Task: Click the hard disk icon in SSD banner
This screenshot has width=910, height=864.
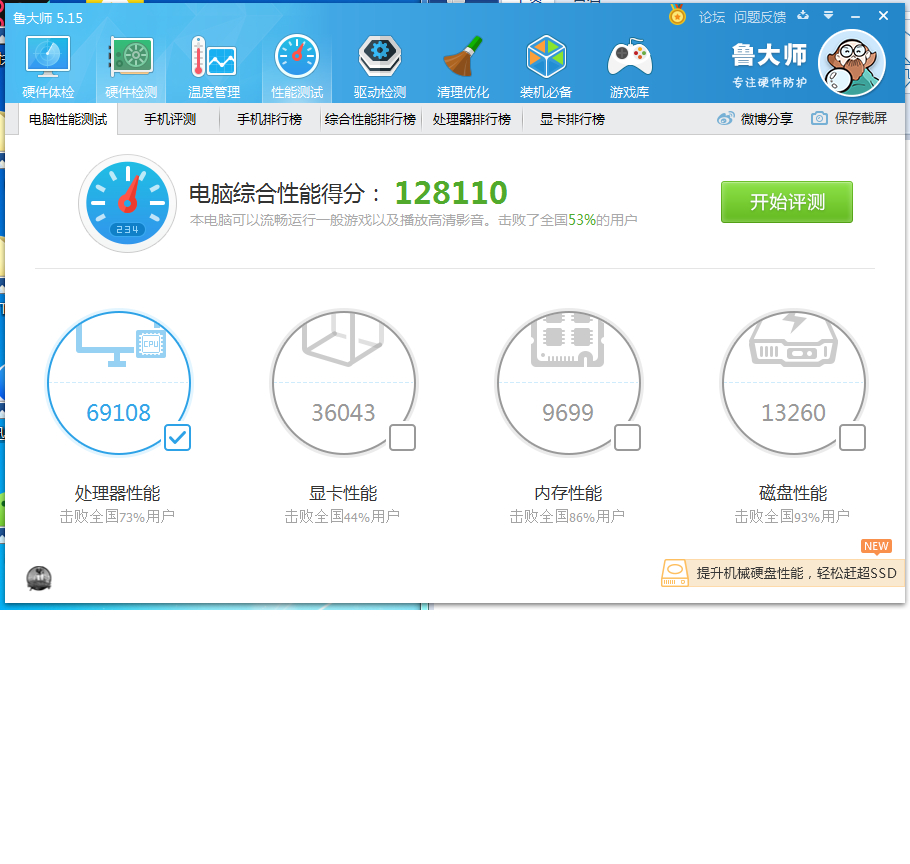Action: [x=674, y=573]
